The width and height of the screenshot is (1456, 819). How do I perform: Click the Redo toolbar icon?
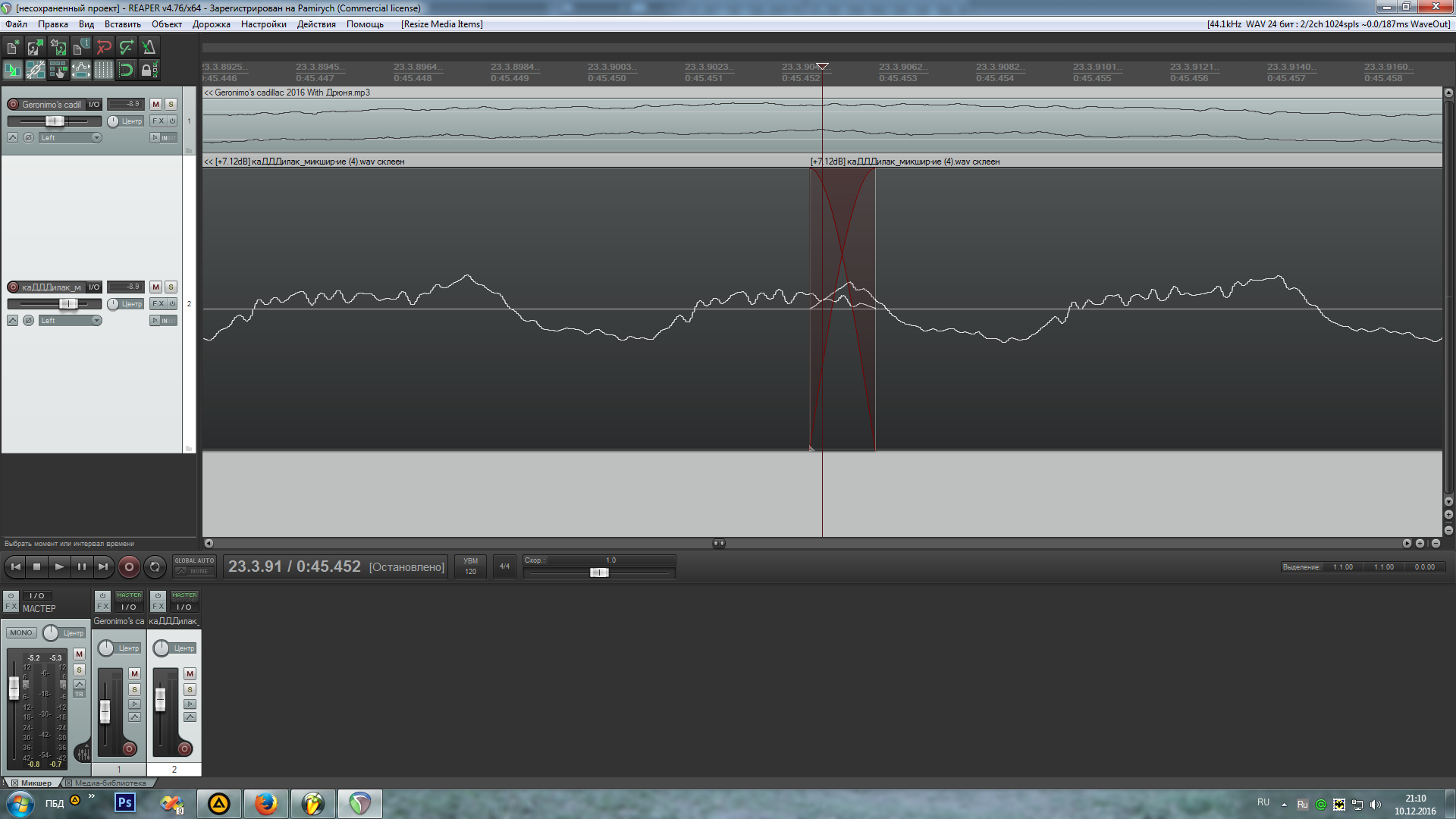click(x=127, y=47)
